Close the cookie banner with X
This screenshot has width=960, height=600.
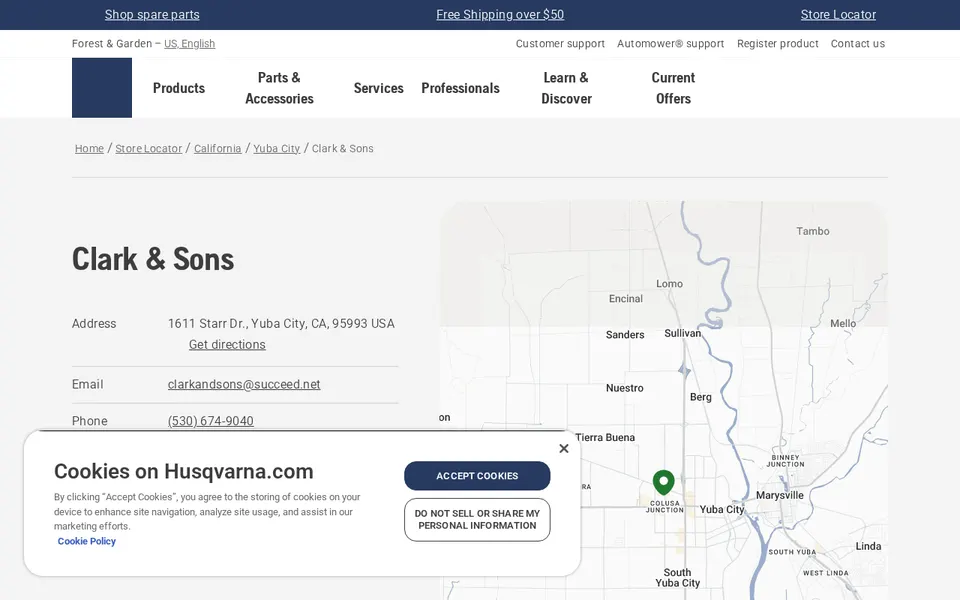[x=564, y=448]
